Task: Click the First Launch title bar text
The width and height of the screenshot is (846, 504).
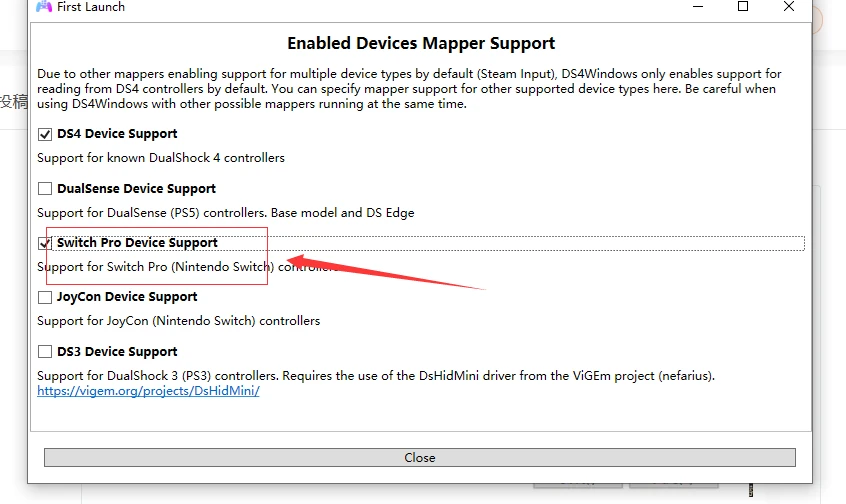Action: pyautogui.click(x=91, y=6)
